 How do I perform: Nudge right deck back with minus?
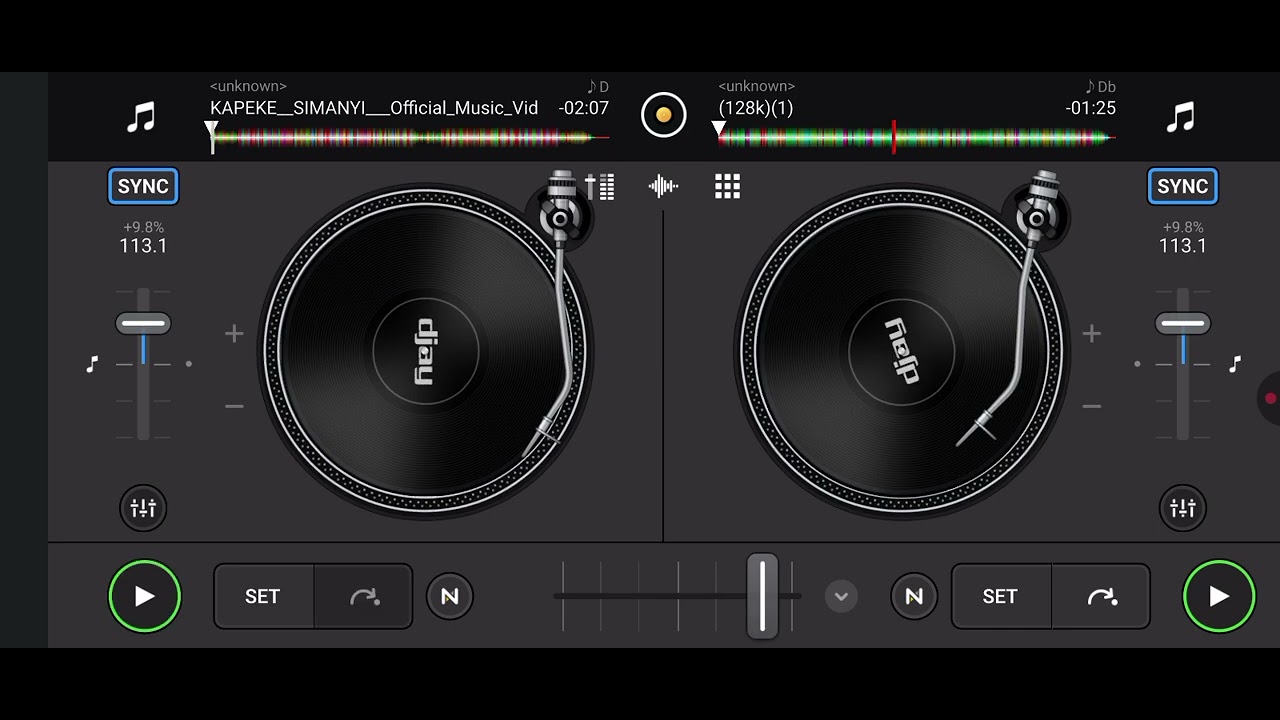coord(1092,406)
